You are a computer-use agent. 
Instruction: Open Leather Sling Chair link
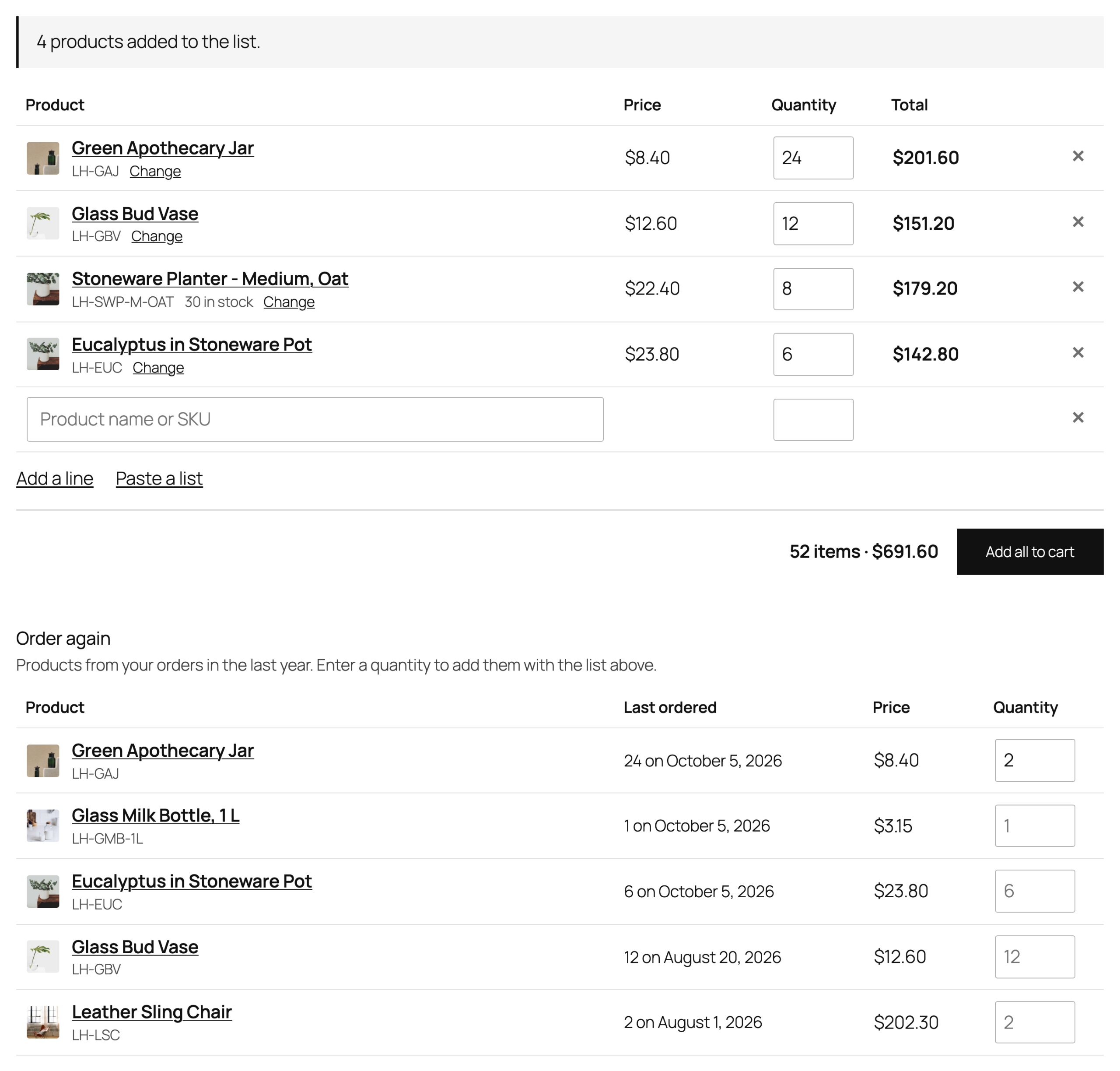[152, 1011]
